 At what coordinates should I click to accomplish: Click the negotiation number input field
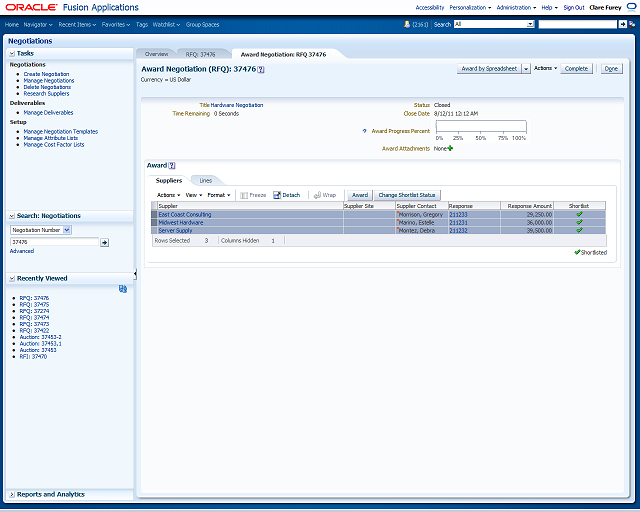click(x=54, y=242)
